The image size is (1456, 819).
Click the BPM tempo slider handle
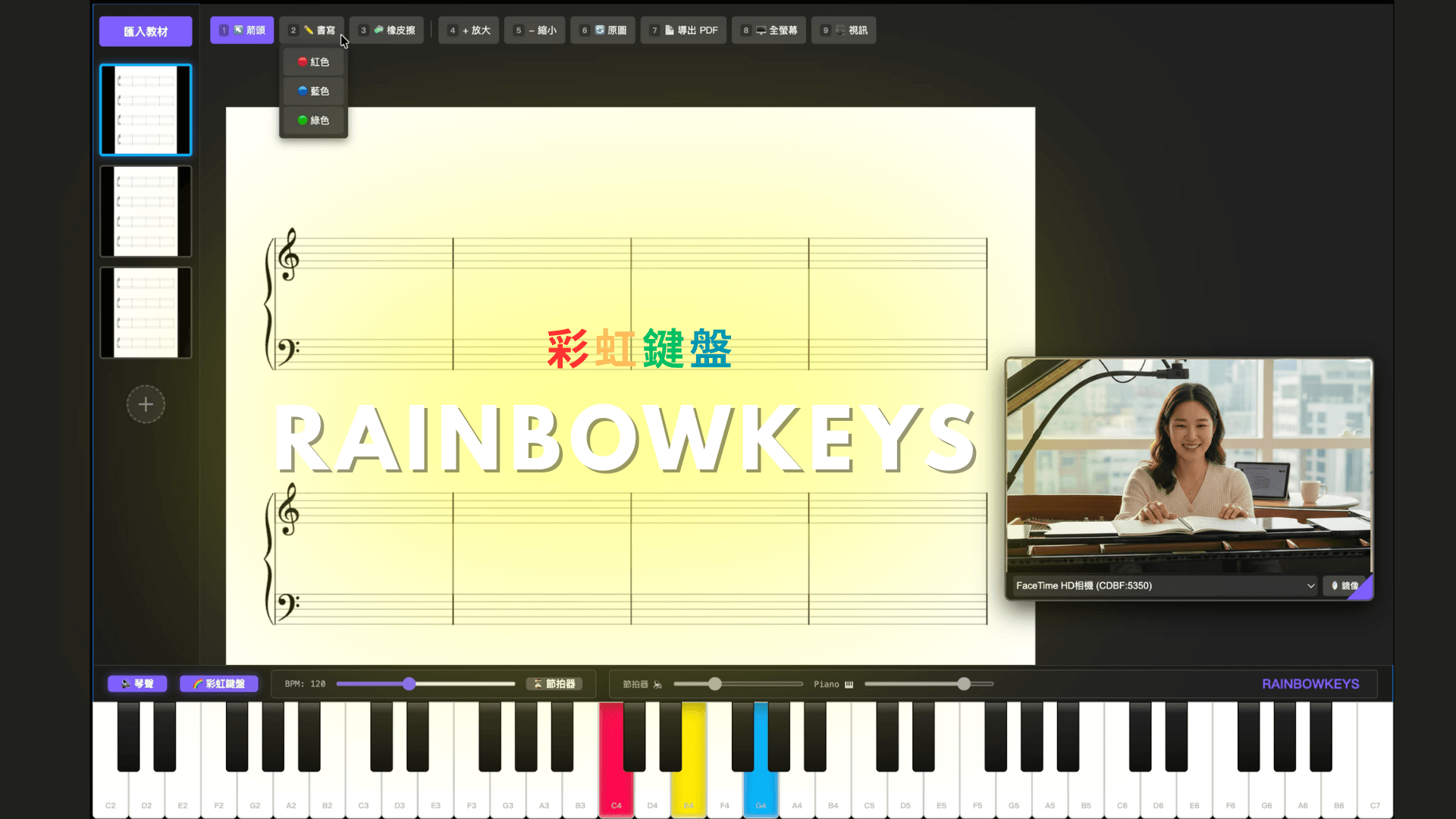click(409, 684)
